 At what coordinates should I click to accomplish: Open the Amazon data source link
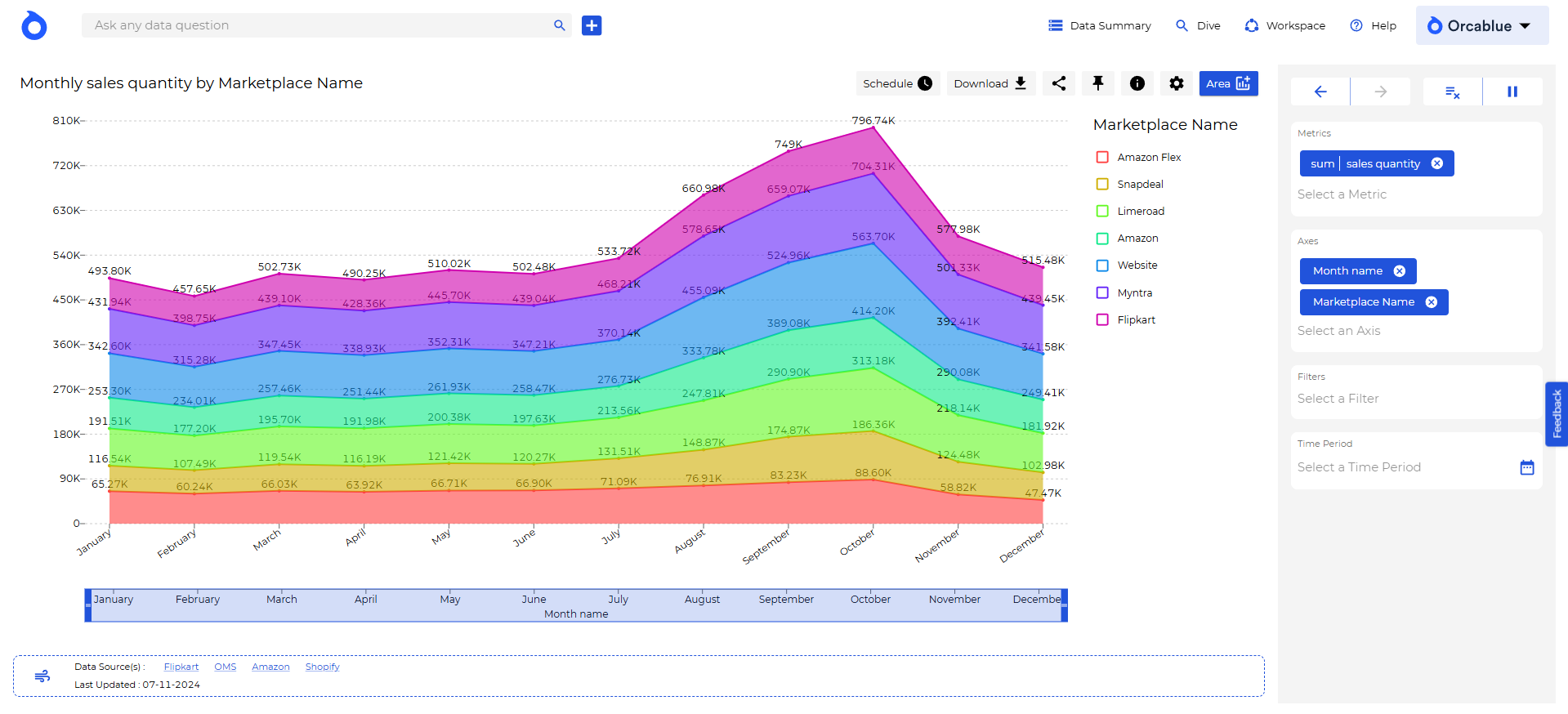tap(270, 667)
